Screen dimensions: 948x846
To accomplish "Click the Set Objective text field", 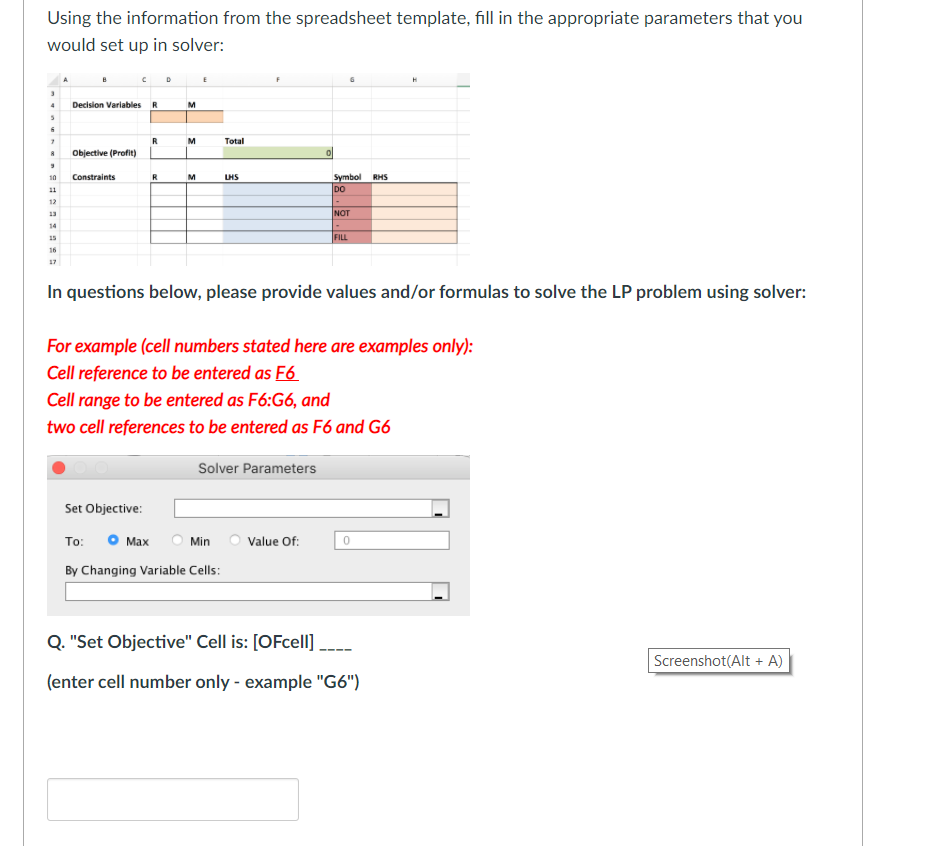I will 305,507.
